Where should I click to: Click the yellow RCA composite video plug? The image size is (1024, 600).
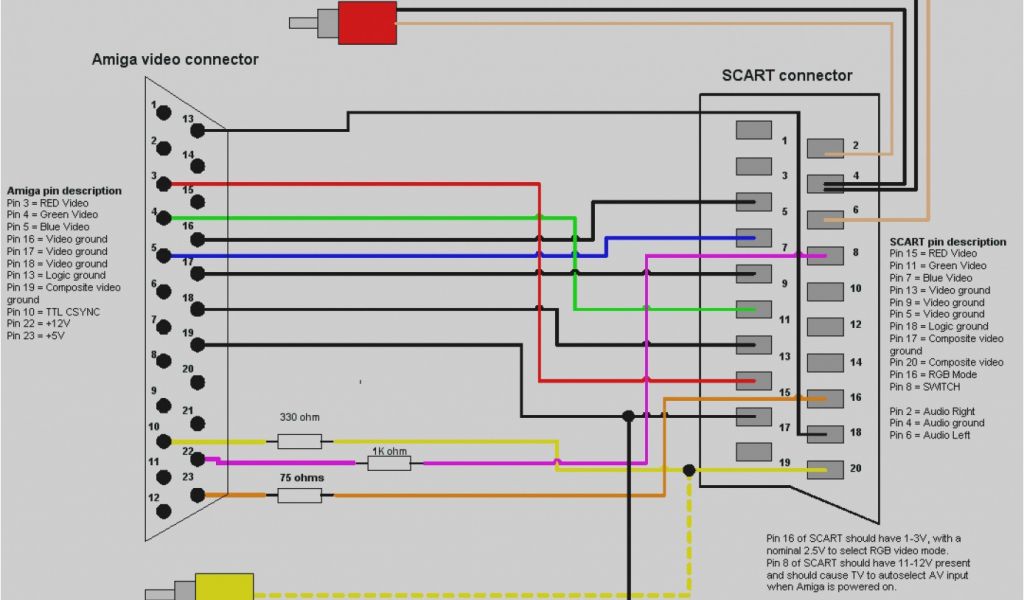224,586
